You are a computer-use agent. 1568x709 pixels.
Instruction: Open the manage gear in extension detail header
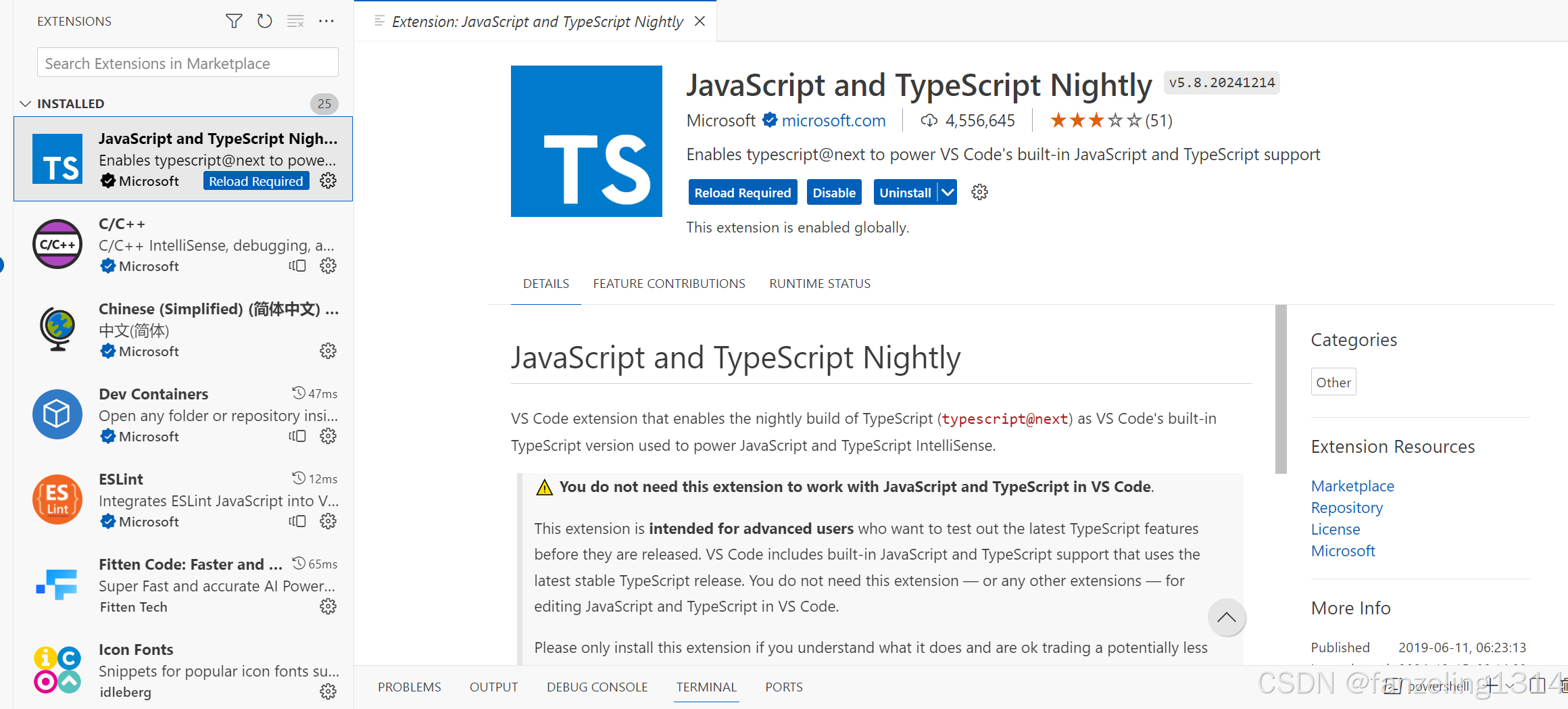pyautogui.click(x=980, y=193)
